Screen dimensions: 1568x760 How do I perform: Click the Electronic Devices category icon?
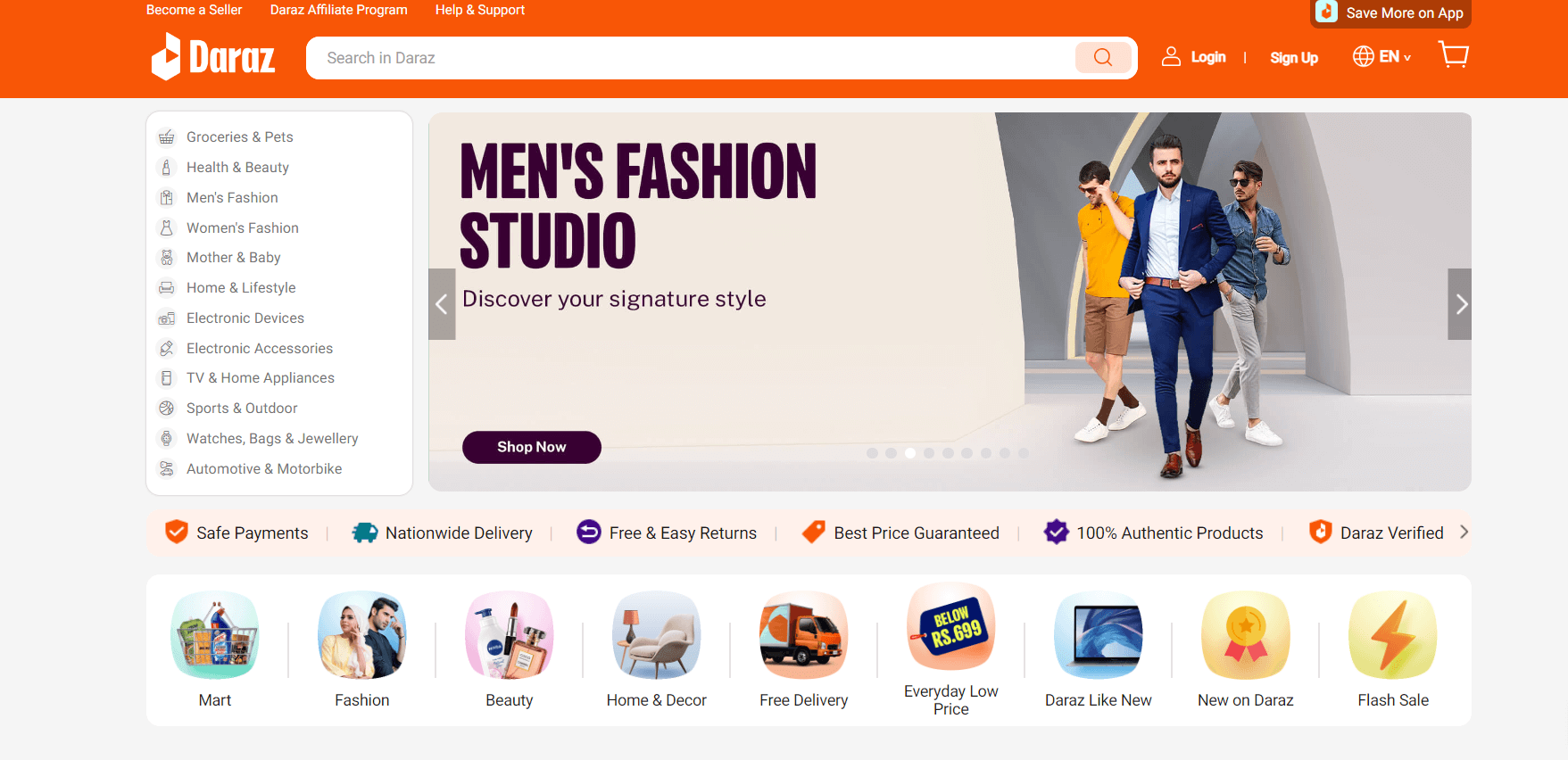point(167,318)
